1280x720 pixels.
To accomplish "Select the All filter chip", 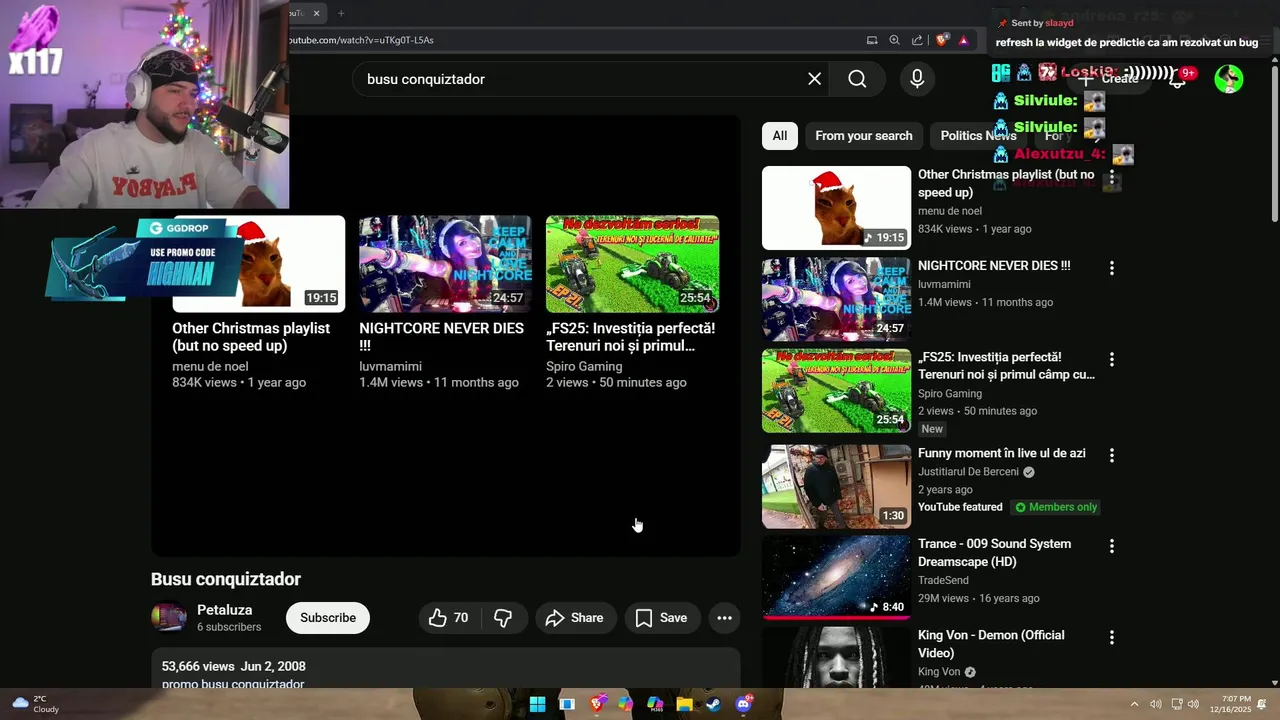I will coord(780,136).
